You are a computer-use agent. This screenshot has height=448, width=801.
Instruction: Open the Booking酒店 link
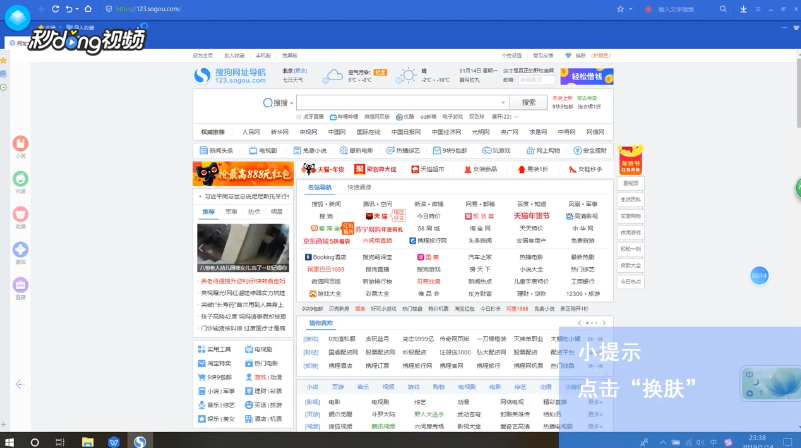click(325, 257)
